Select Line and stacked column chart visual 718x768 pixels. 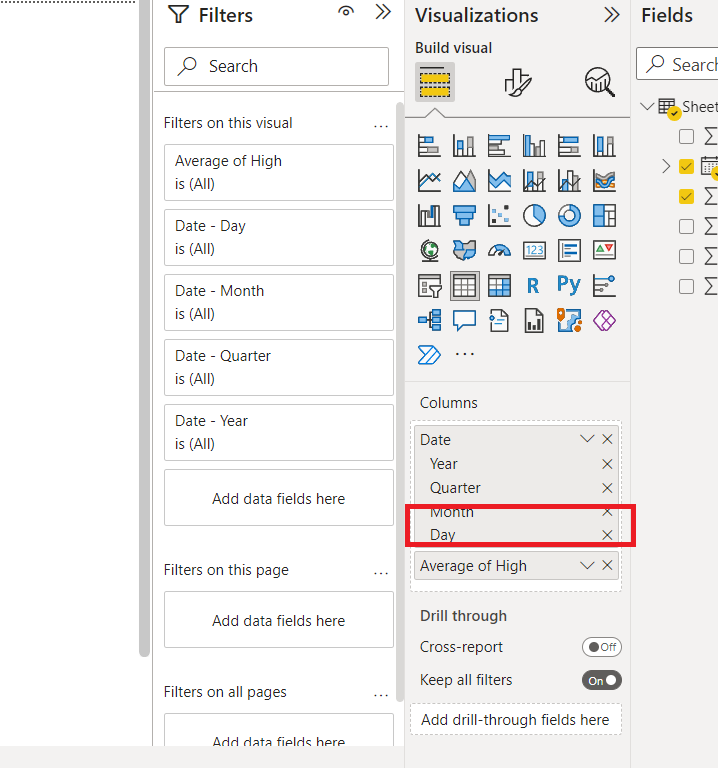[534, 181]
